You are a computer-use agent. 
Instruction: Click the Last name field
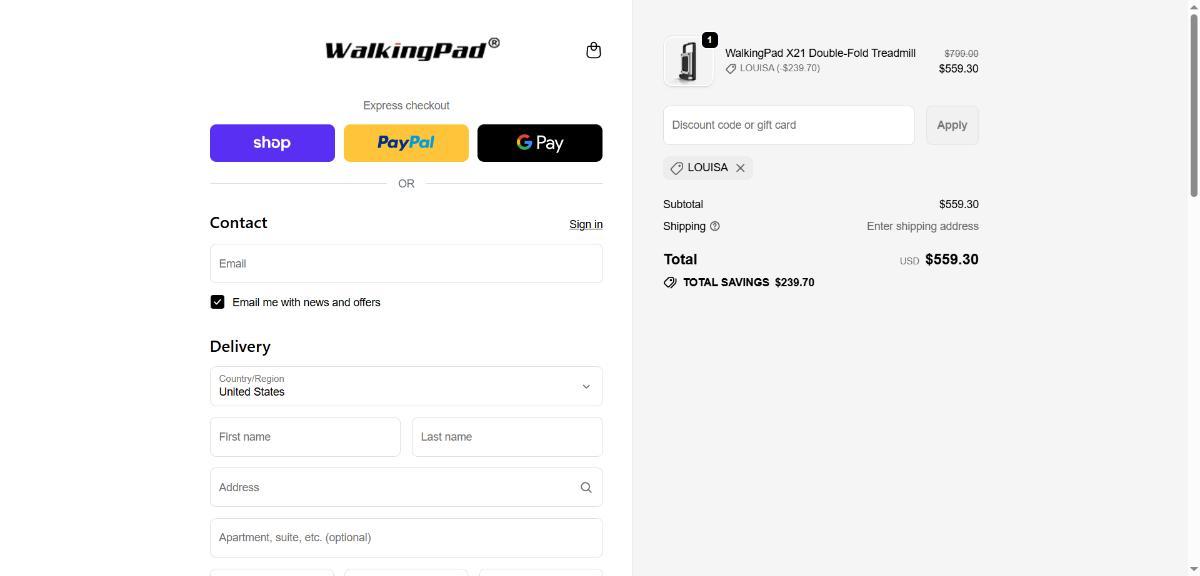point(507,437)
